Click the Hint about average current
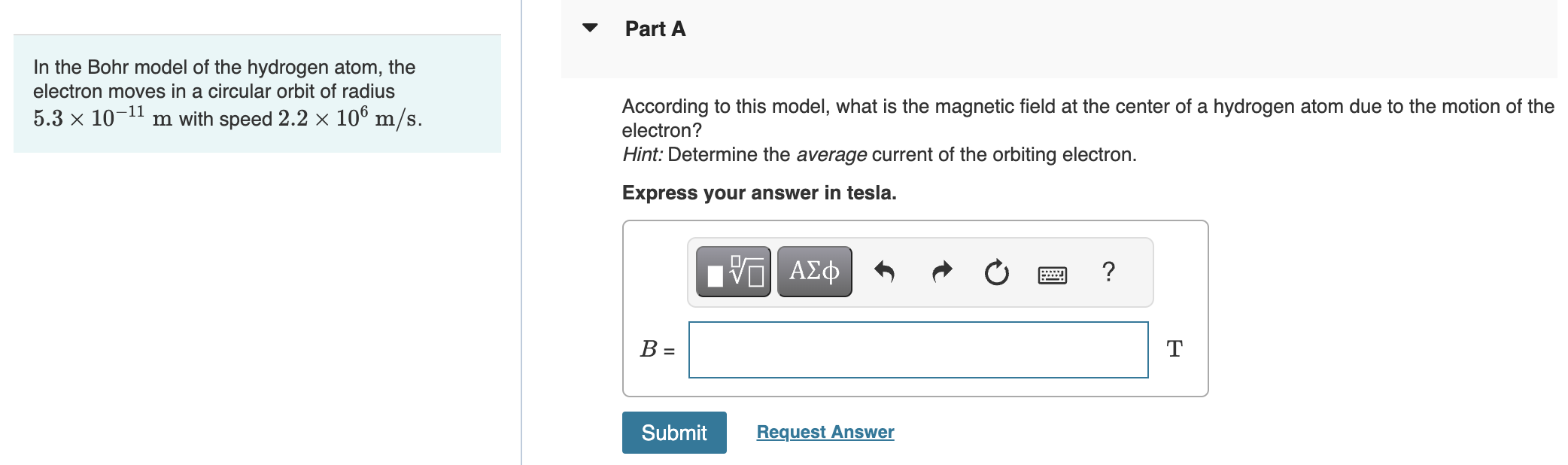1568x465 pixels. pyautogui.click(x=879, y=155)
